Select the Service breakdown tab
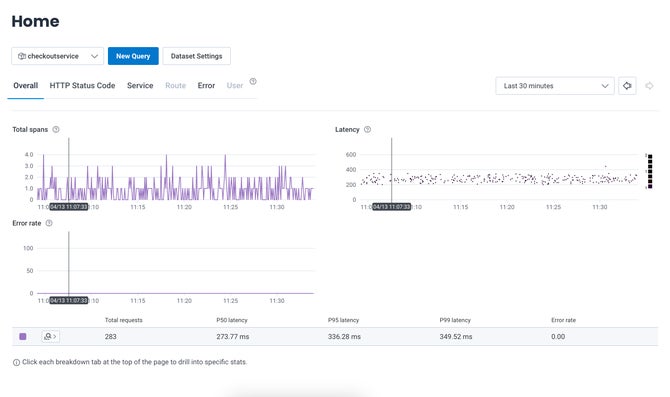The width and height of the screenshot is (670, 397). click(x=140, y=85)
